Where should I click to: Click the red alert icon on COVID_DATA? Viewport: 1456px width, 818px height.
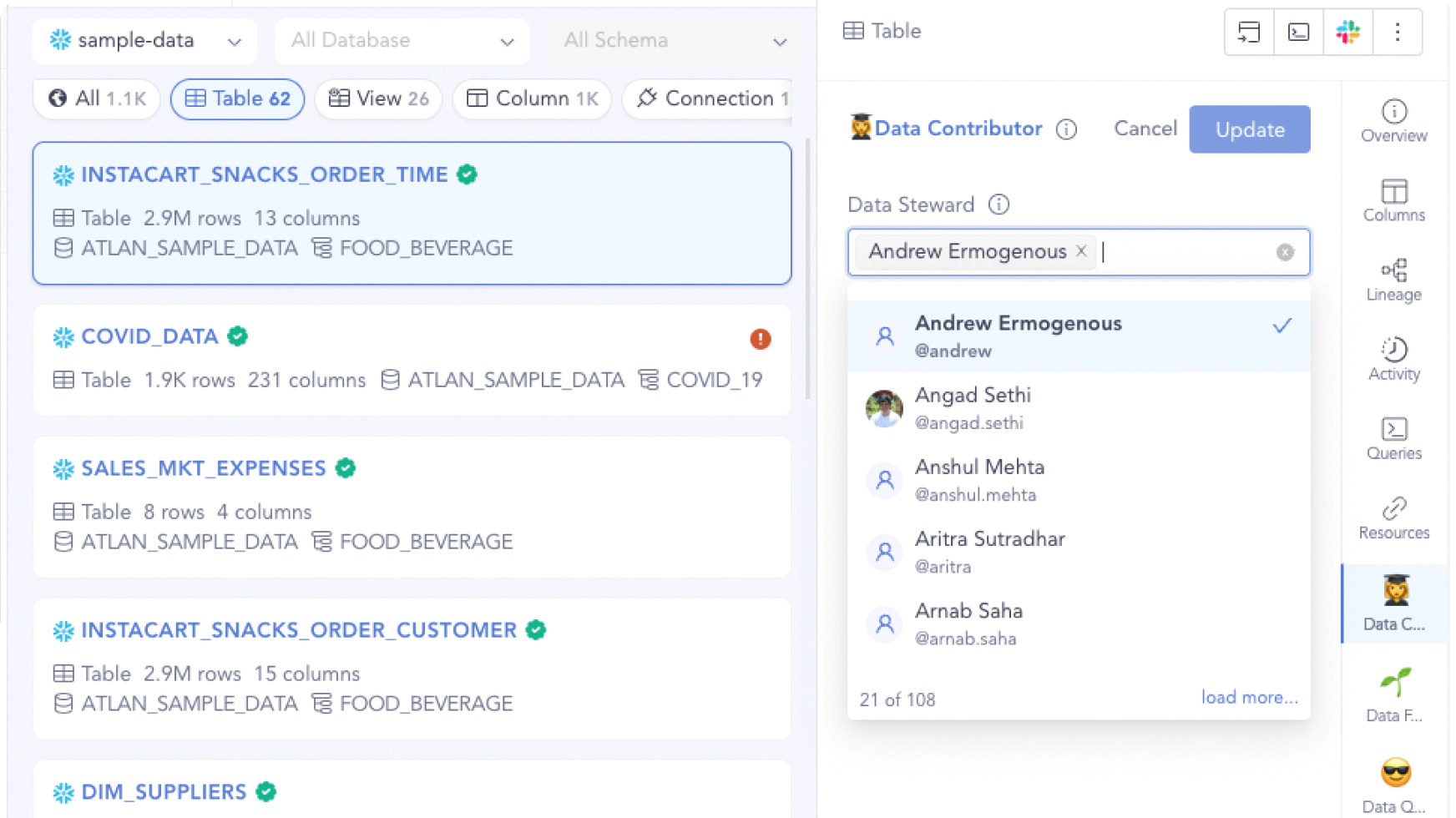pyautogui.click(x=760, y=339)
